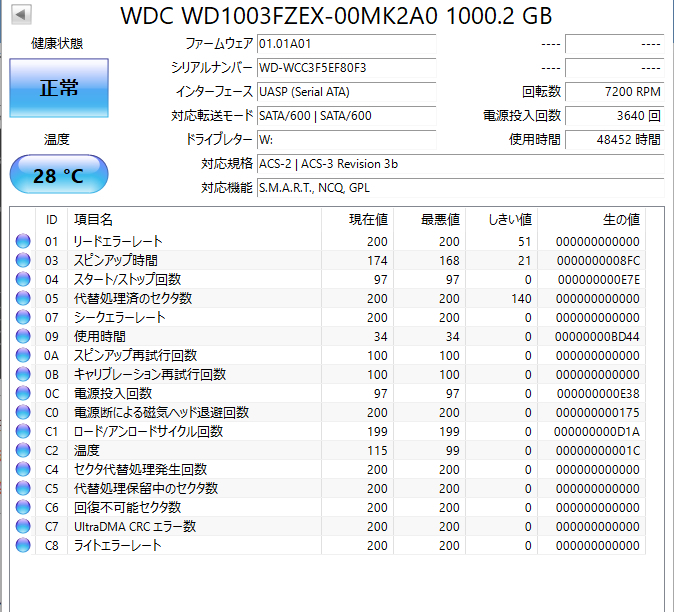Image resolution: width=674 pixels, height=612 pixels.
Task: Click raw value 000000000E38
Action: pyautogui.click(x=598, y=394)
